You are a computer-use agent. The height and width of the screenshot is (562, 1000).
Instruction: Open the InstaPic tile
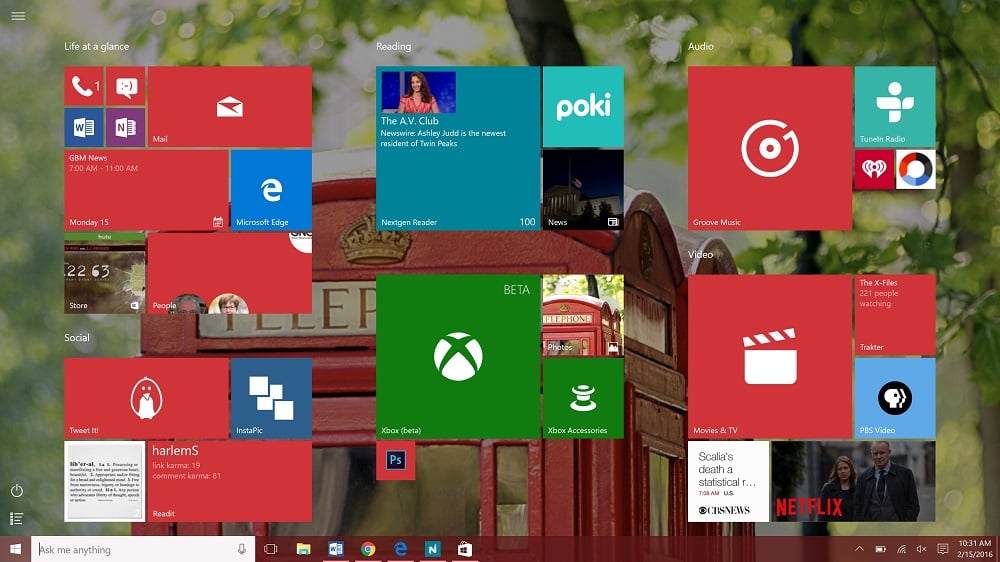(271, 398)
